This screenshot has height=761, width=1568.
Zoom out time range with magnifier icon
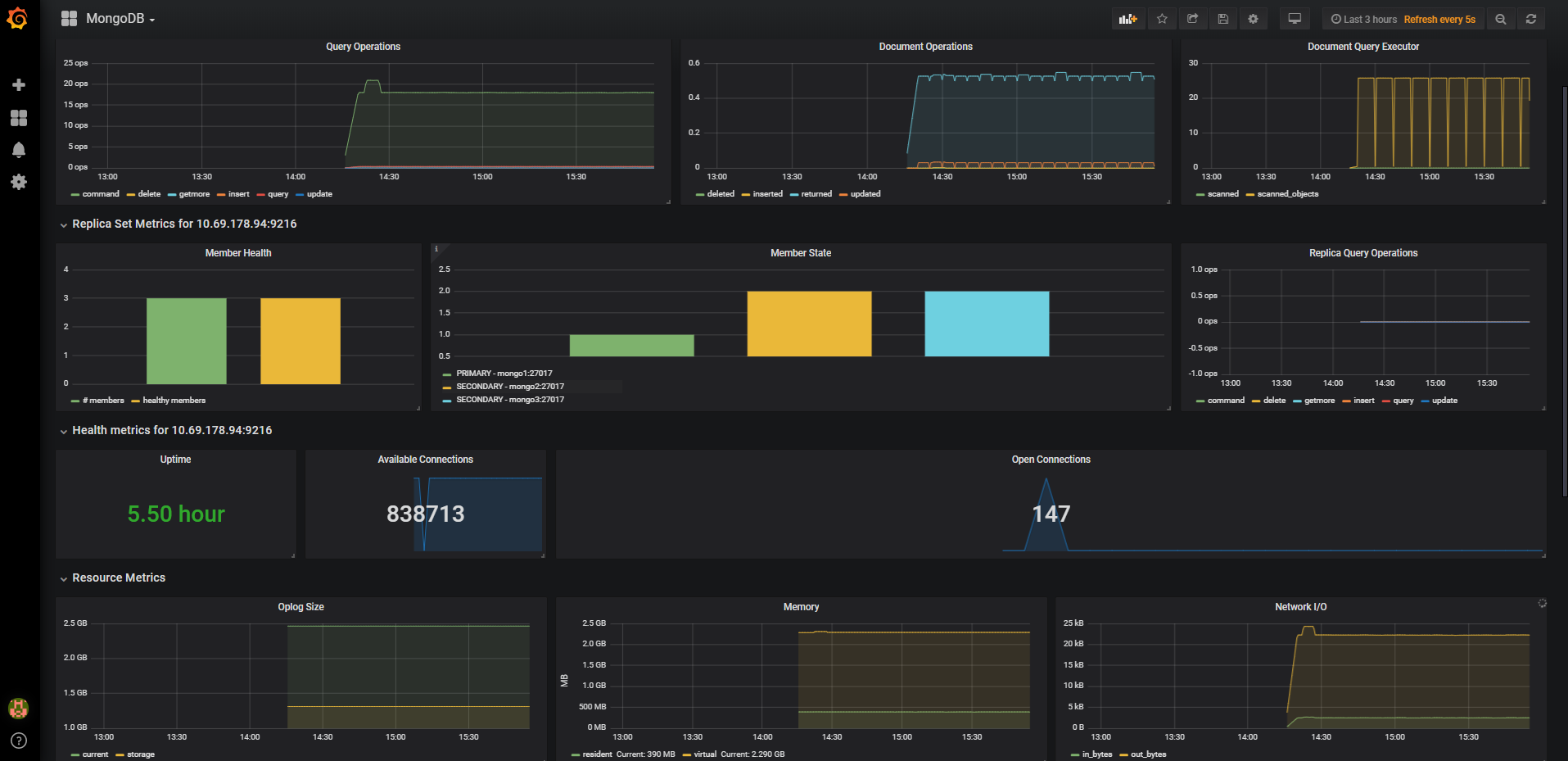tap(1500, 19)
